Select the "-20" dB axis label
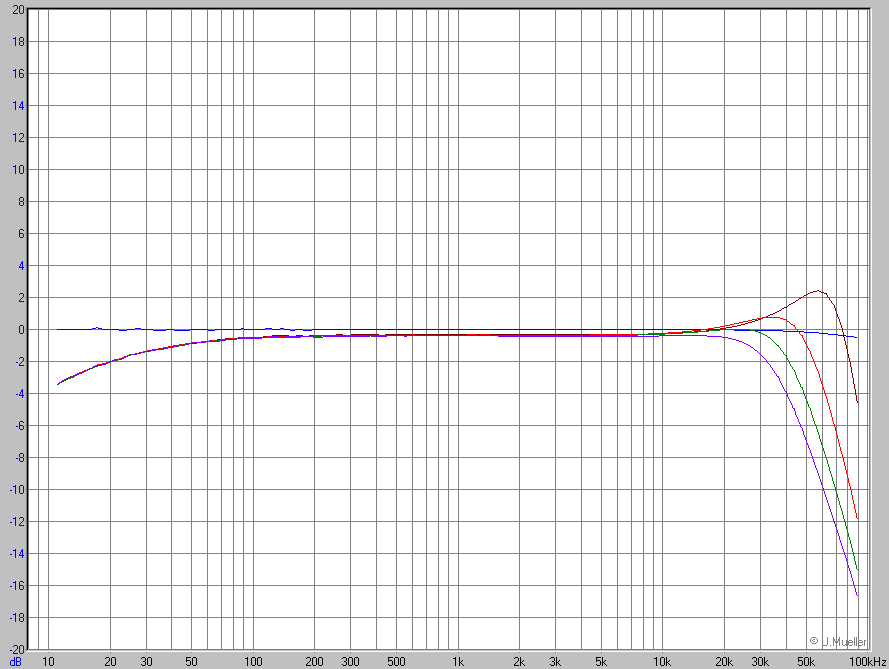889x669 pixels. point(17,650)
